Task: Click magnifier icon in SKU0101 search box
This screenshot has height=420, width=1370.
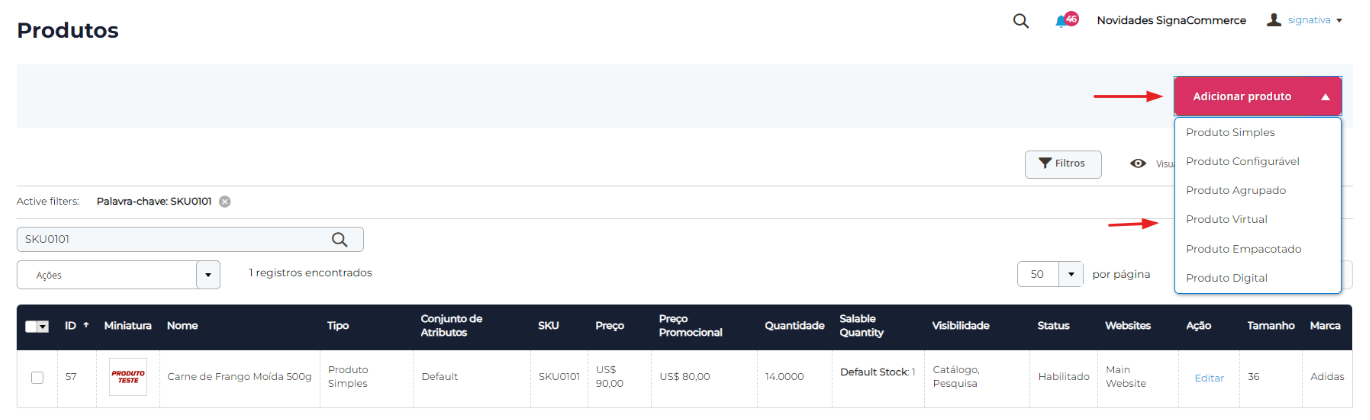Action: coord(340,239)
